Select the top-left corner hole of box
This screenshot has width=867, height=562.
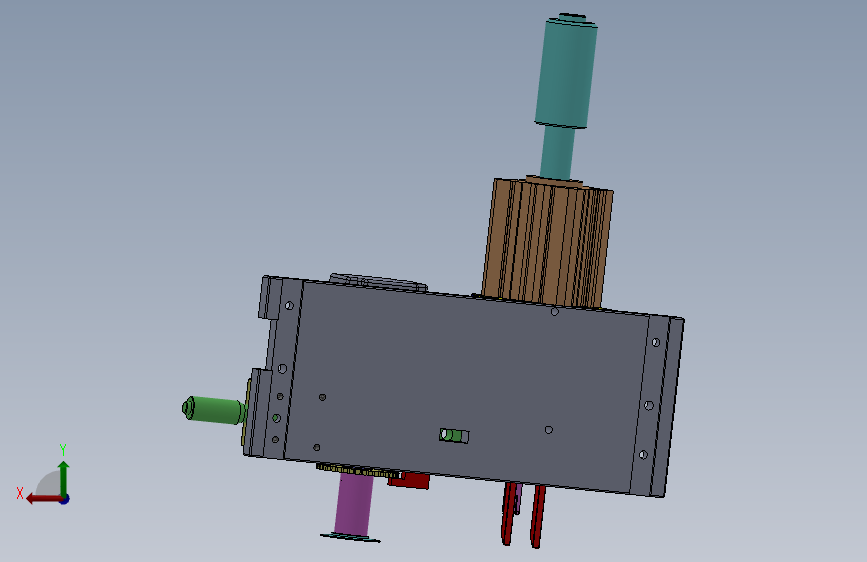289,306
